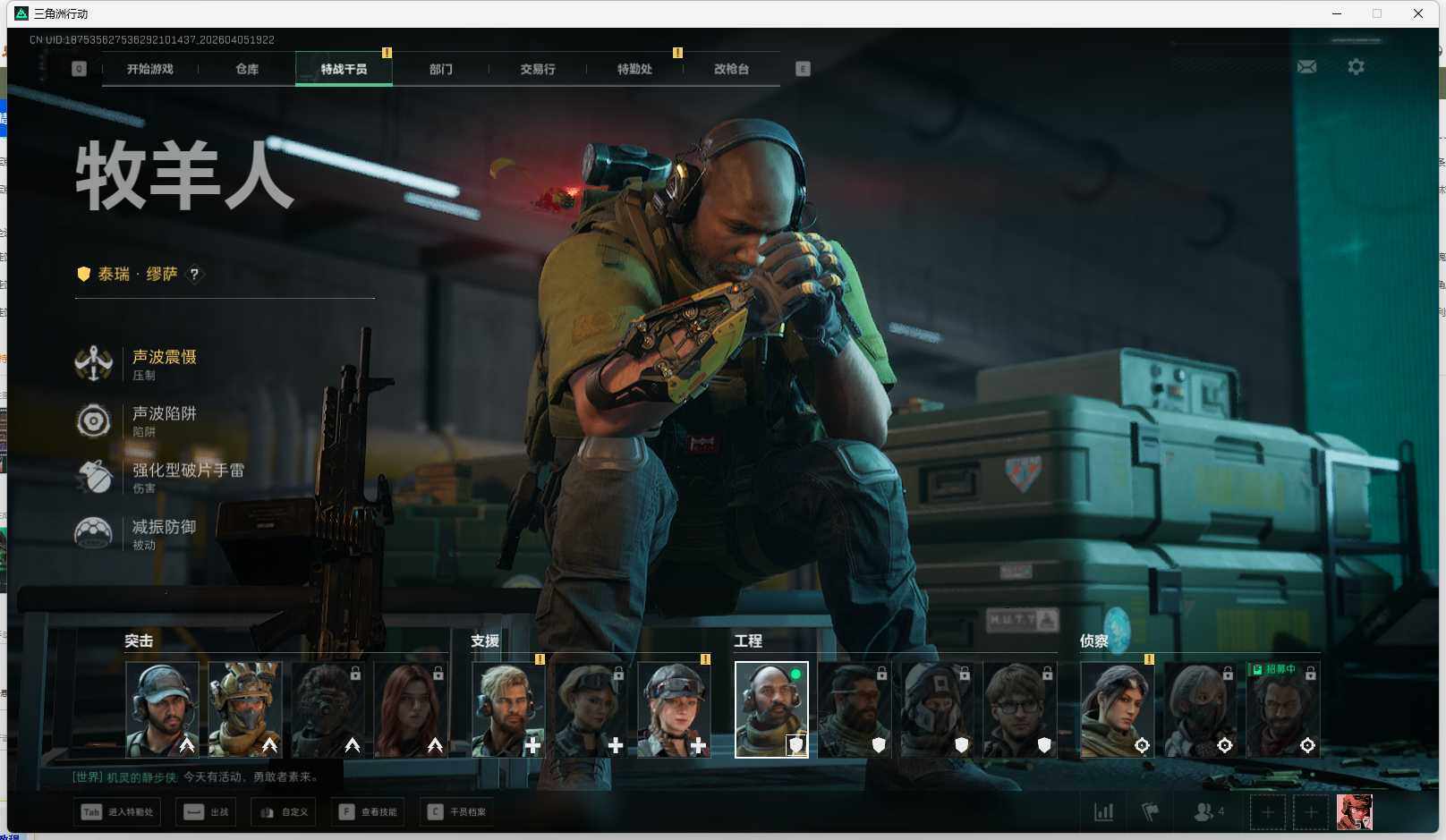
Task: Select the masked helmet operator under 突击
Action: click(x=245, y=709)
